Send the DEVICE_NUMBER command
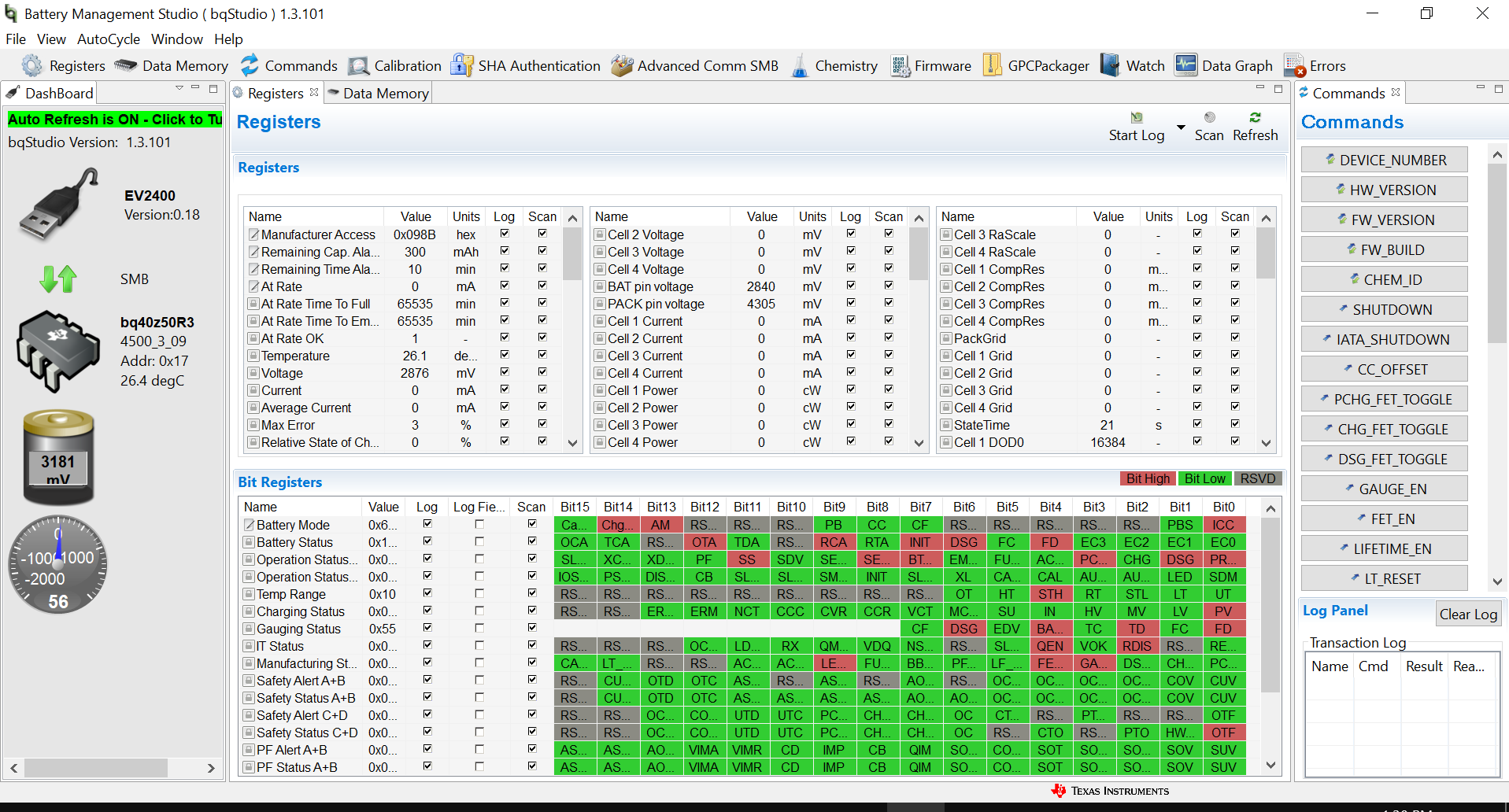1509x812 pixels. click(x=1384, y=160)
